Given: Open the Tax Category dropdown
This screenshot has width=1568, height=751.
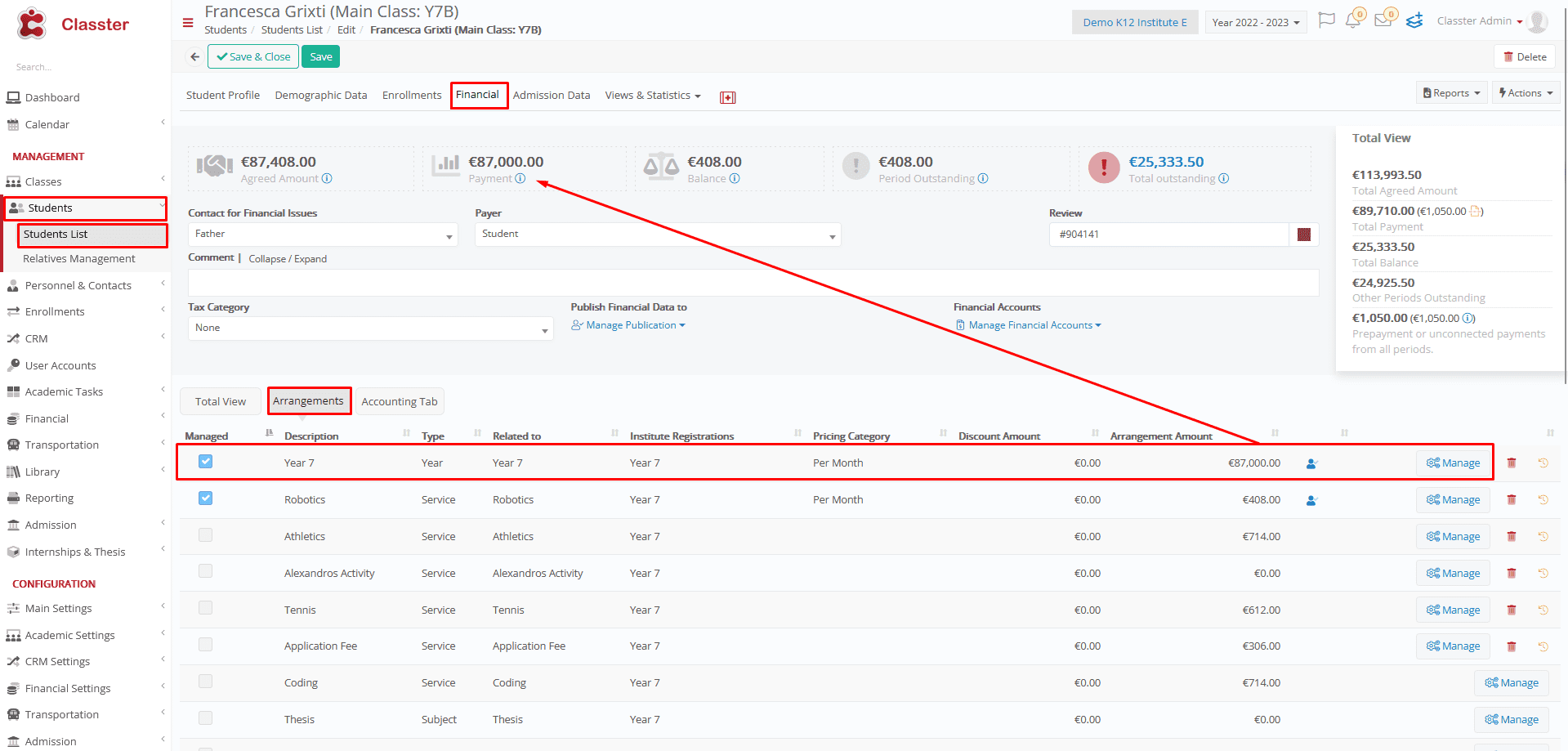Looking at the screenshot, I should click(x=370, y=329).
